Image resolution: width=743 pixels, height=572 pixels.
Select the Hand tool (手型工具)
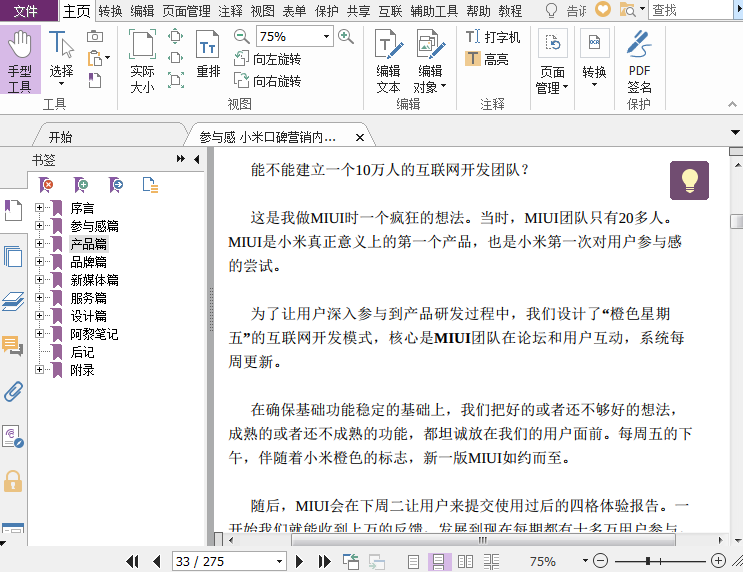coord(20,60)
